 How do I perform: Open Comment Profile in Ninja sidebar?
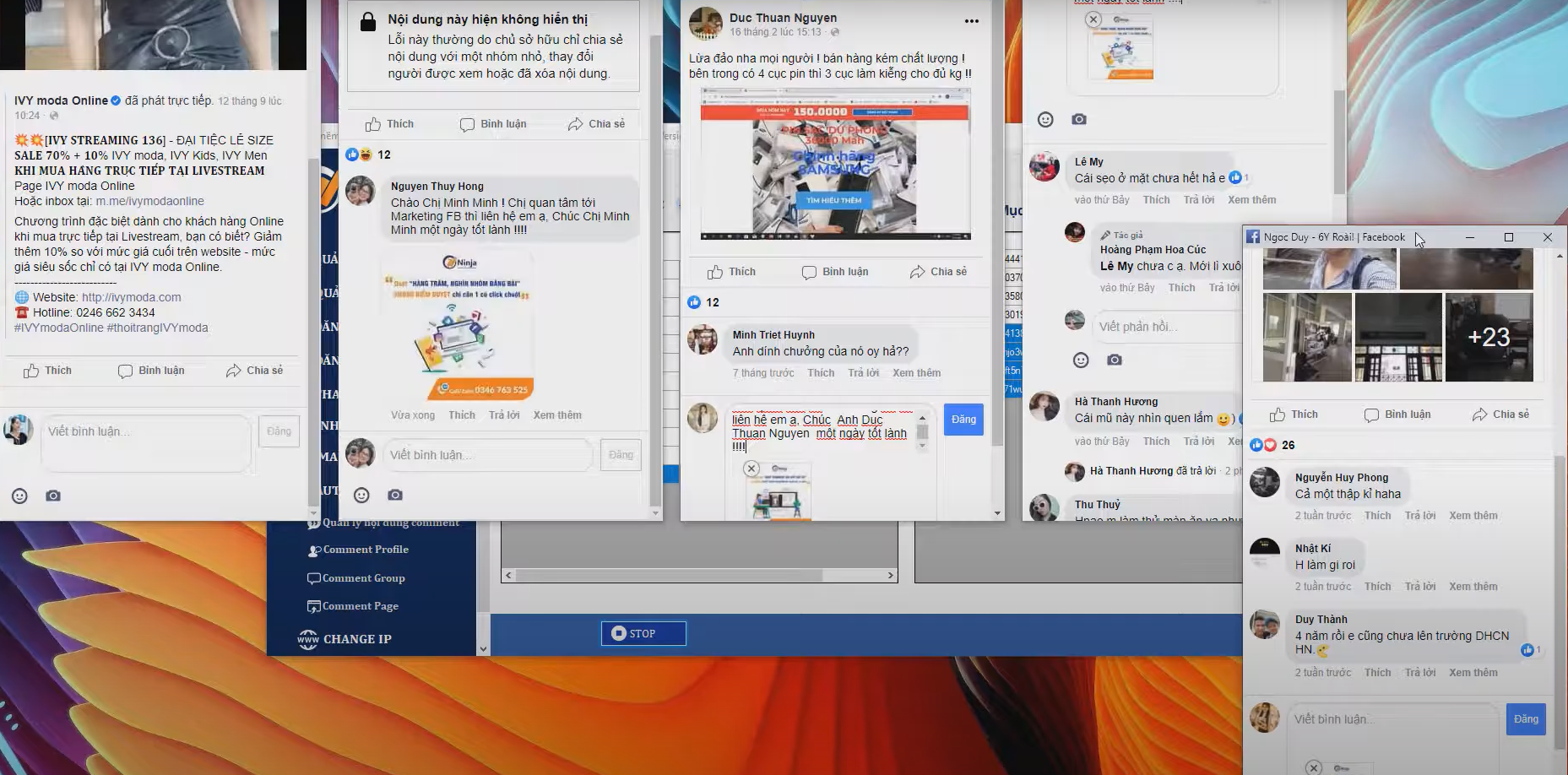coord(358,550)
